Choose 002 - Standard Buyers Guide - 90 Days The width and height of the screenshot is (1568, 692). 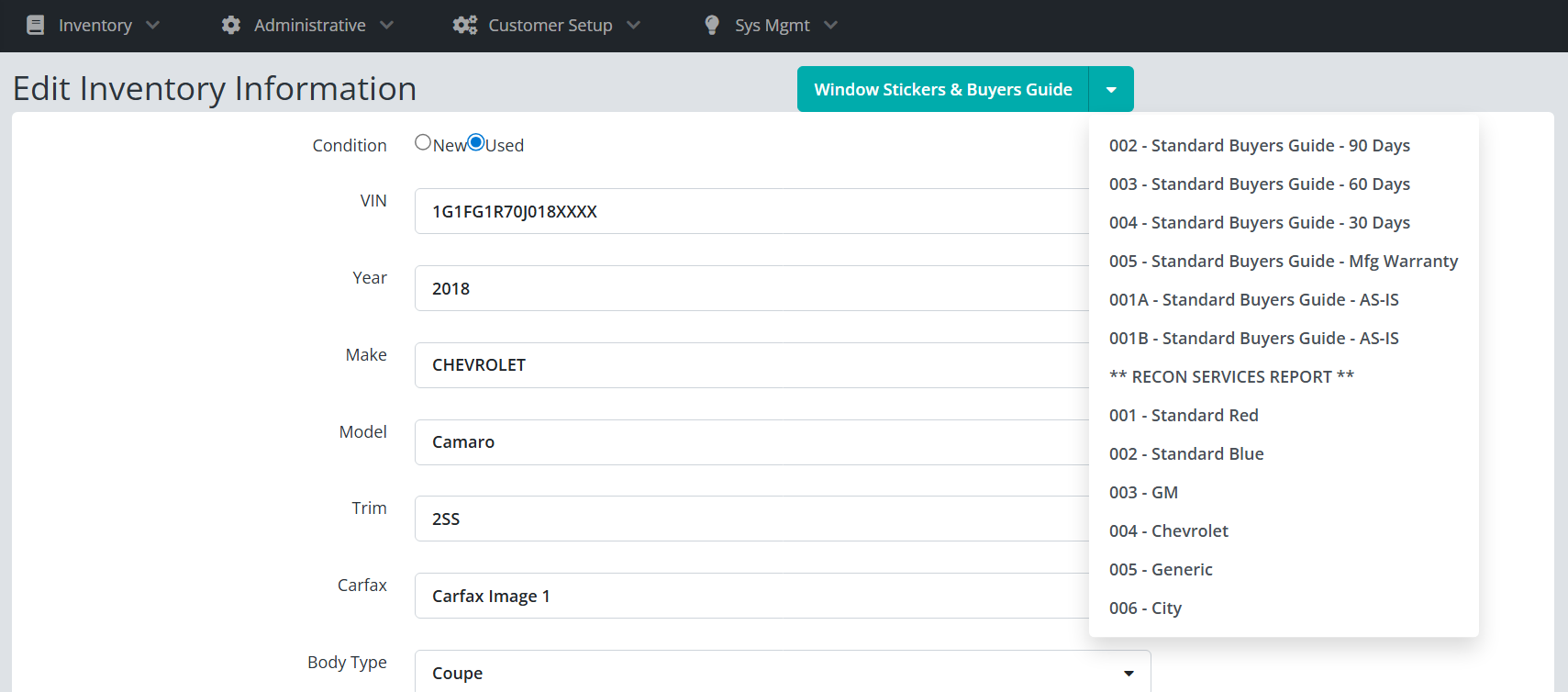pyautogui.click(x=1259, y=146)
